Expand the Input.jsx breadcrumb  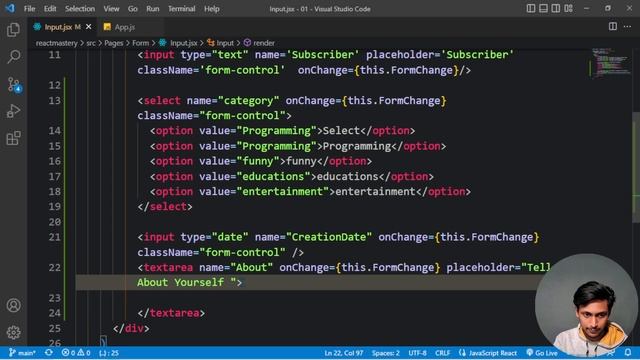pos(178,43)
